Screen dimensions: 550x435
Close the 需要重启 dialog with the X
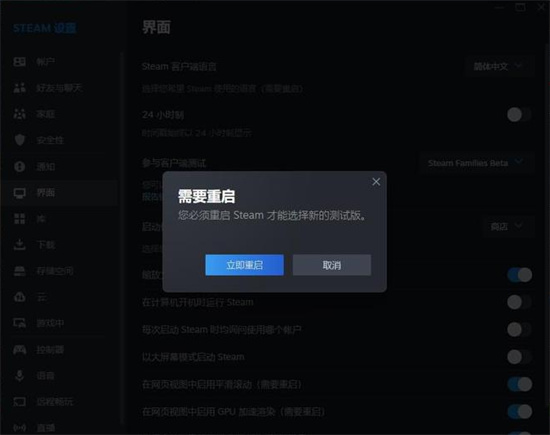point(376,182)
